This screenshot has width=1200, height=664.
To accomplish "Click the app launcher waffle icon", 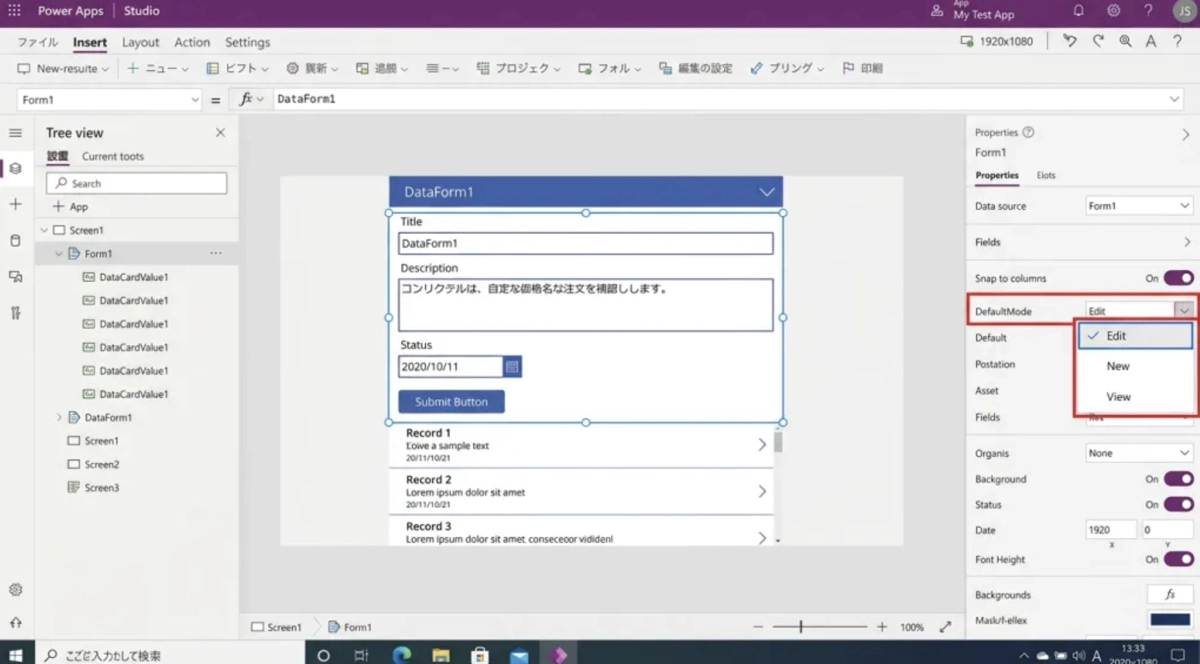I will 14,11.
